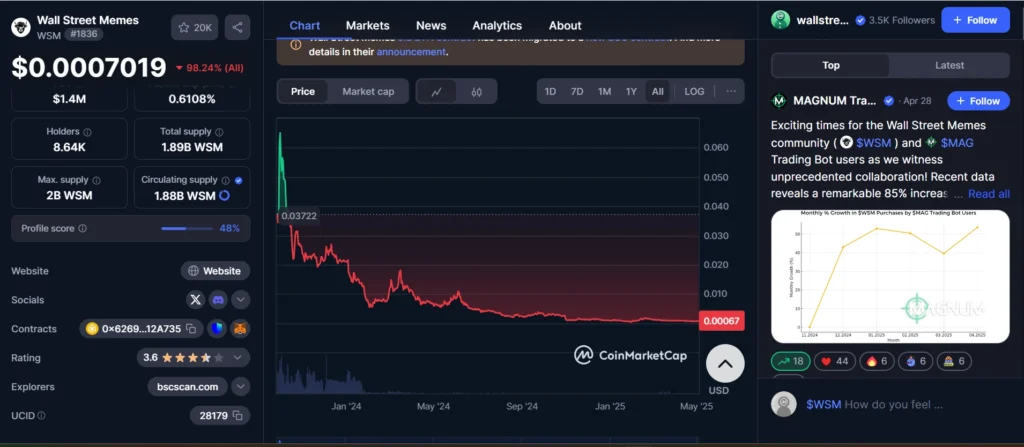Click the Profile score progress bar
Image resolution: width=1024 pixels, height=447 pixels.
[x=187, y=229]
